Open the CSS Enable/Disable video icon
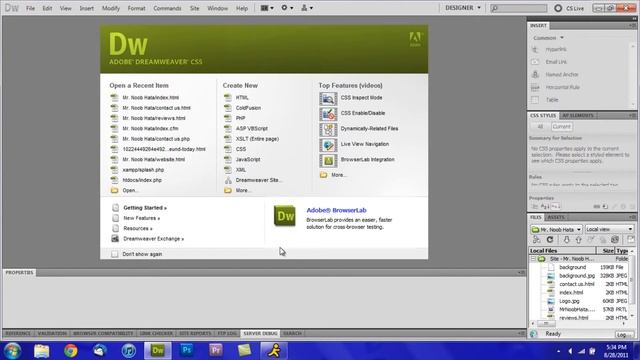Image resolution: width=640 pixels, height=360 pixels. [328, 114]
